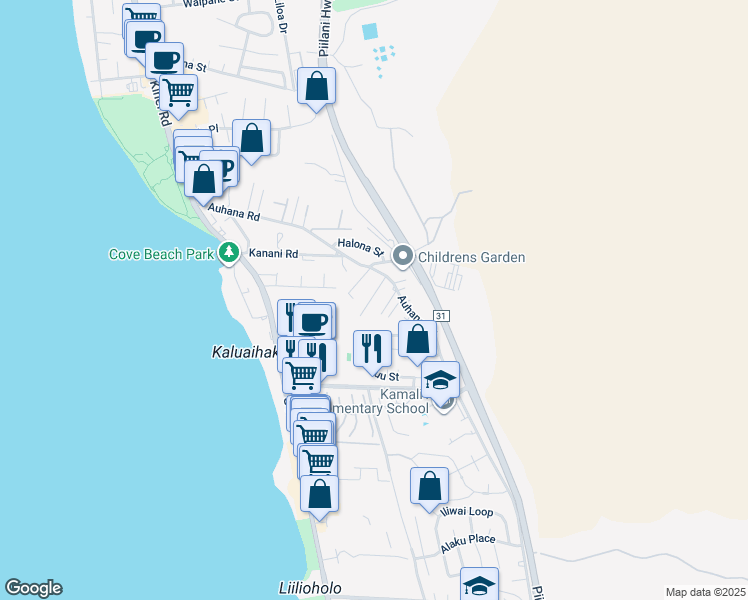
Task: Select the Auhana Rd street label
Action: click(x=234, y=213)
